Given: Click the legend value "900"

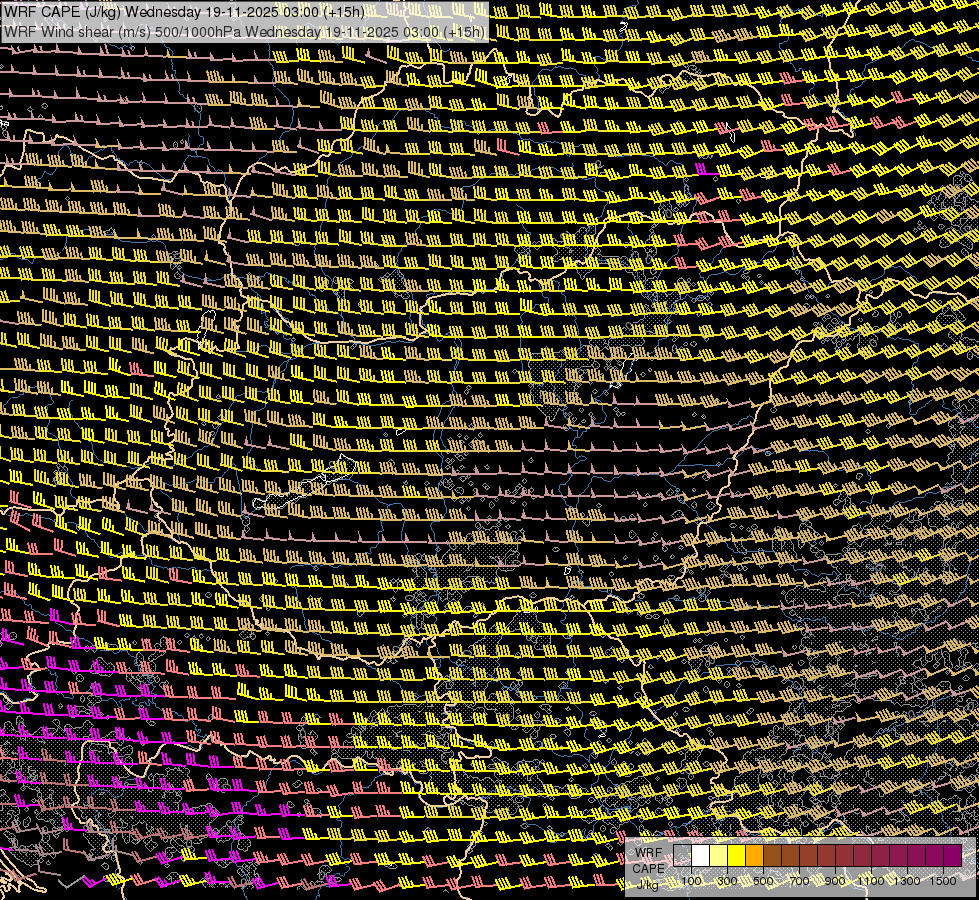Looking at the screenshot, I should tap(835, 881).
